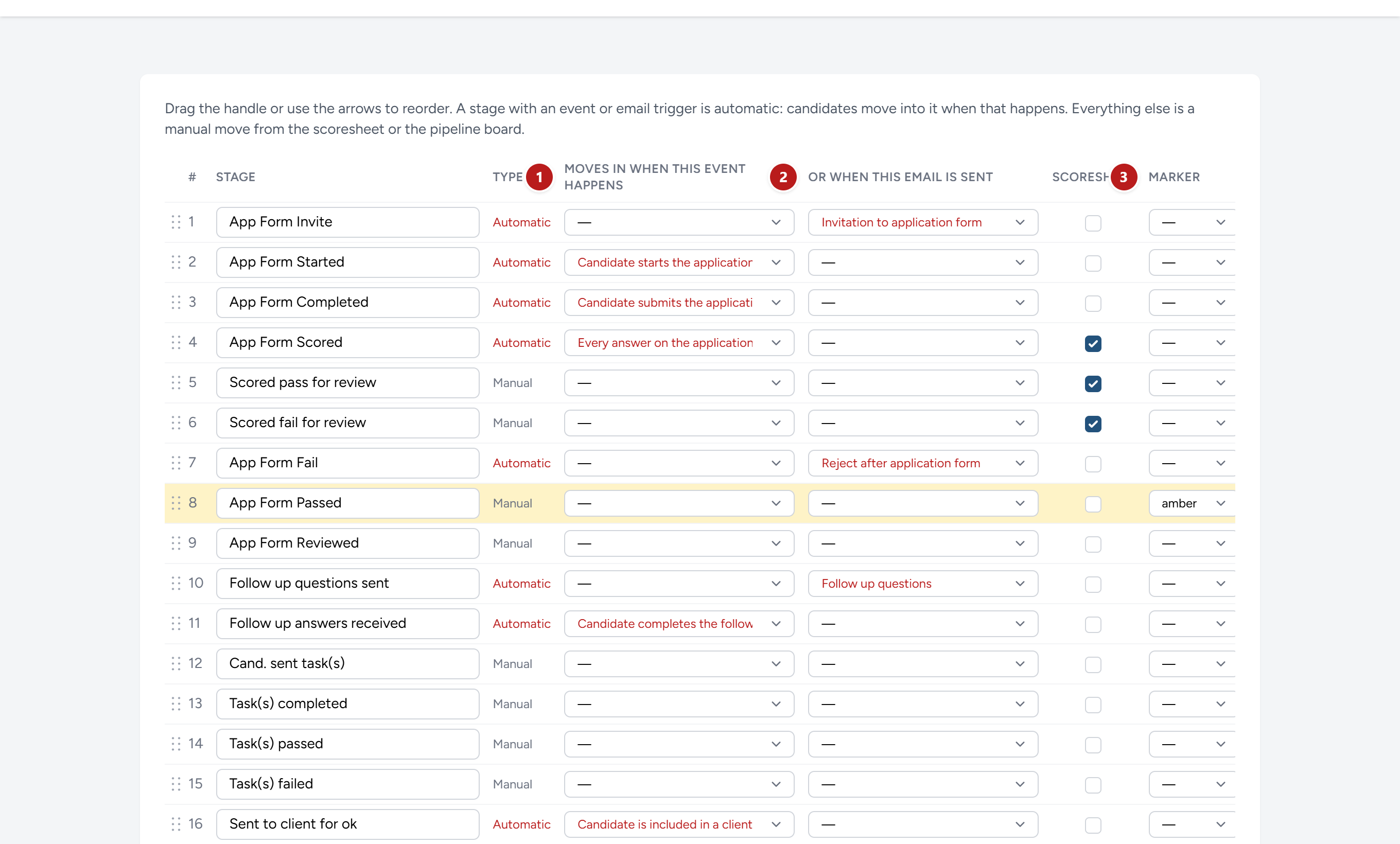This screenshot has width=1400, height=844.
Task: Grab the drag handle of App Form Started row
Action: pyautogui.click(x=176, y=262)
